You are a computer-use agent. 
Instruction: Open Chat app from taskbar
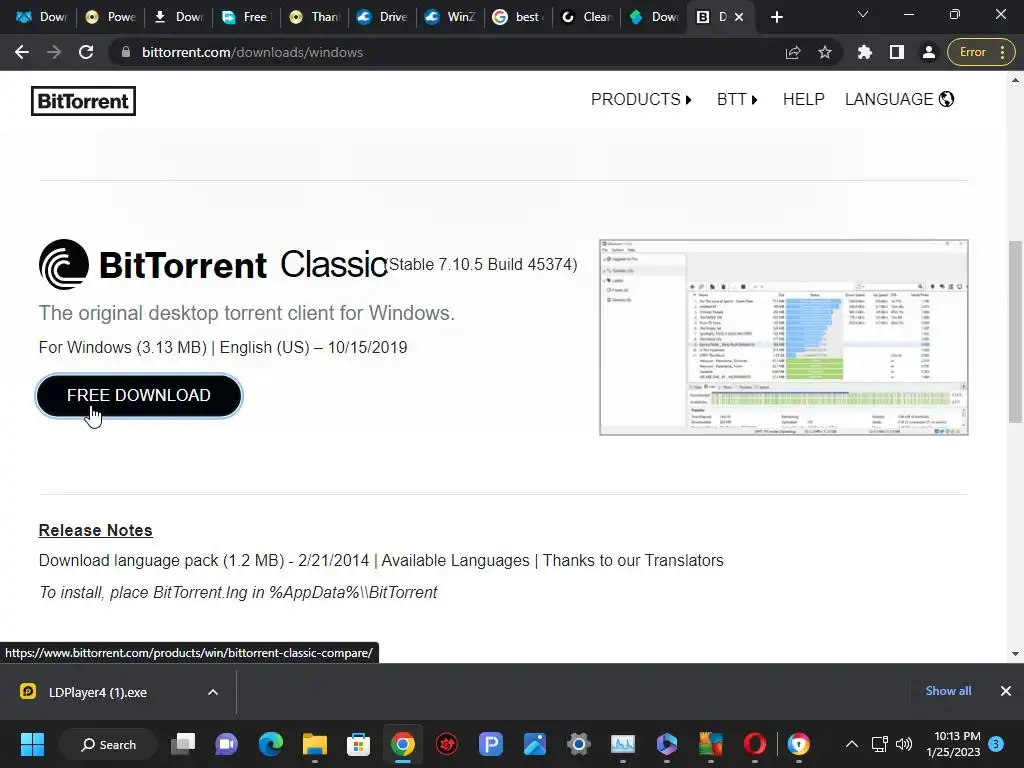click(227, 744)
